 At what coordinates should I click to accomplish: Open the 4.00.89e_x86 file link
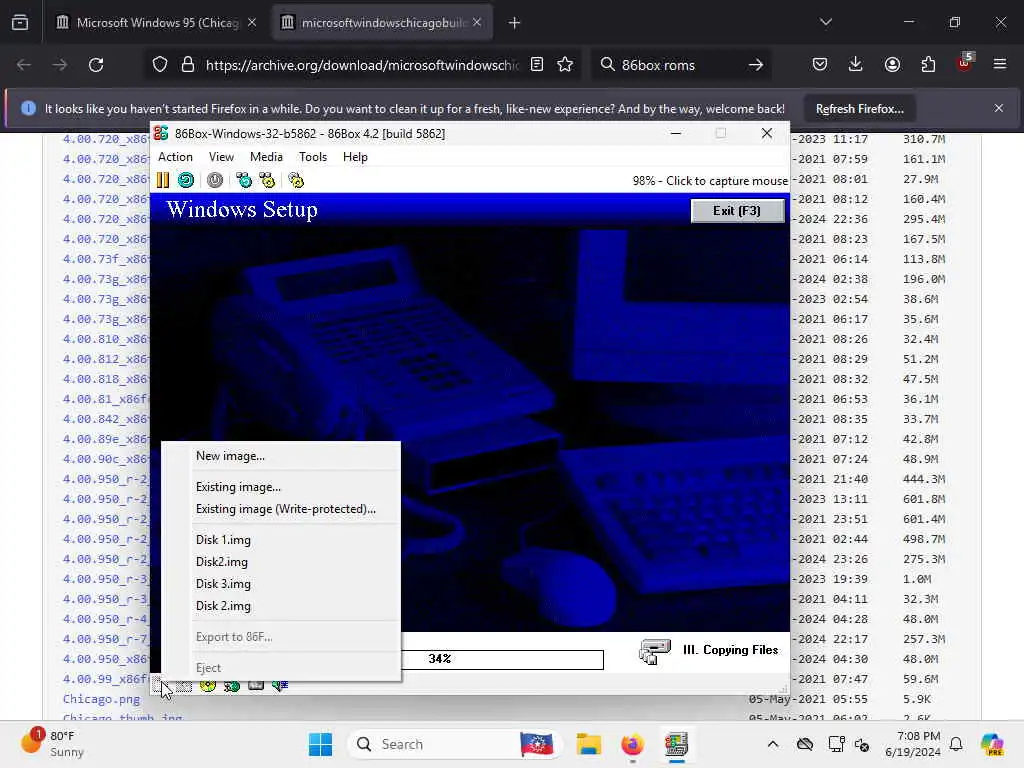coord(105,439)
